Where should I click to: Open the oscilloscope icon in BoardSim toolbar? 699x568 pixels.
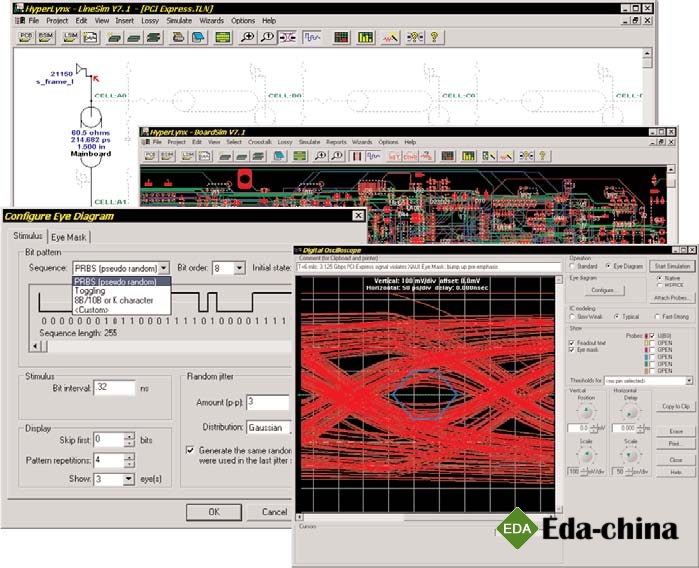click(x=374, y=156)
